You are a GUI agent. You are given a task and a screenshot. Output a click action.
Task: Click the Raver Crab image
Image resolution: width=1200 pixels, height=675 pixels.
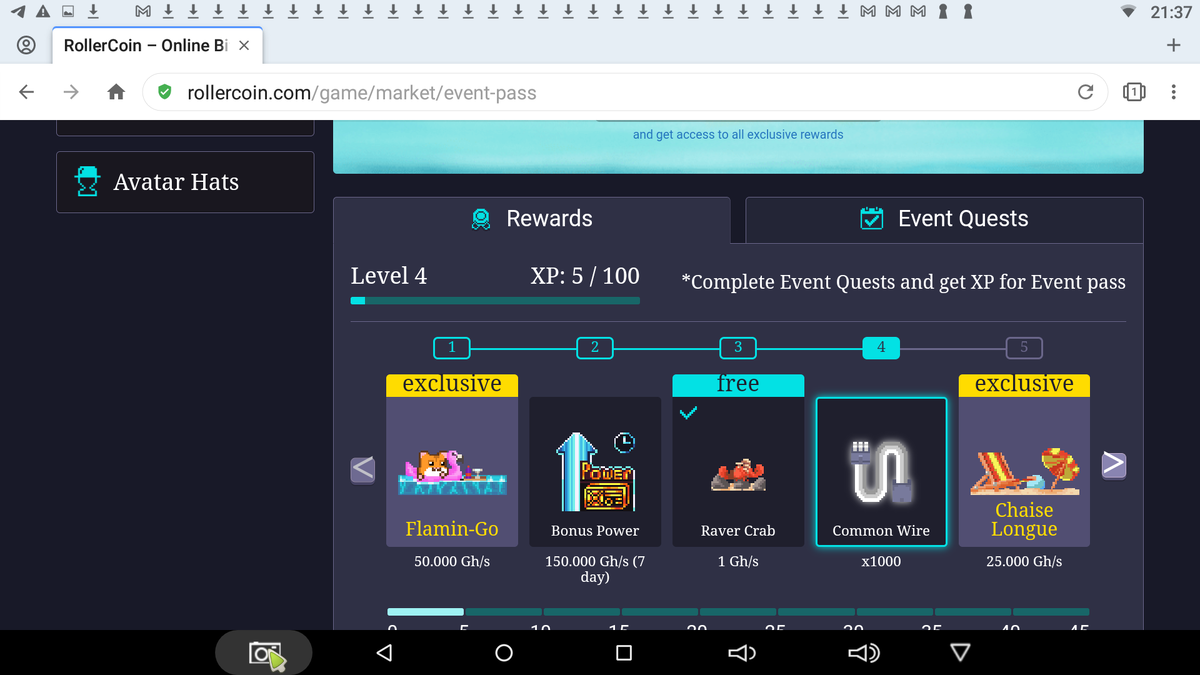pyautogui.click(x=738, y=476)
